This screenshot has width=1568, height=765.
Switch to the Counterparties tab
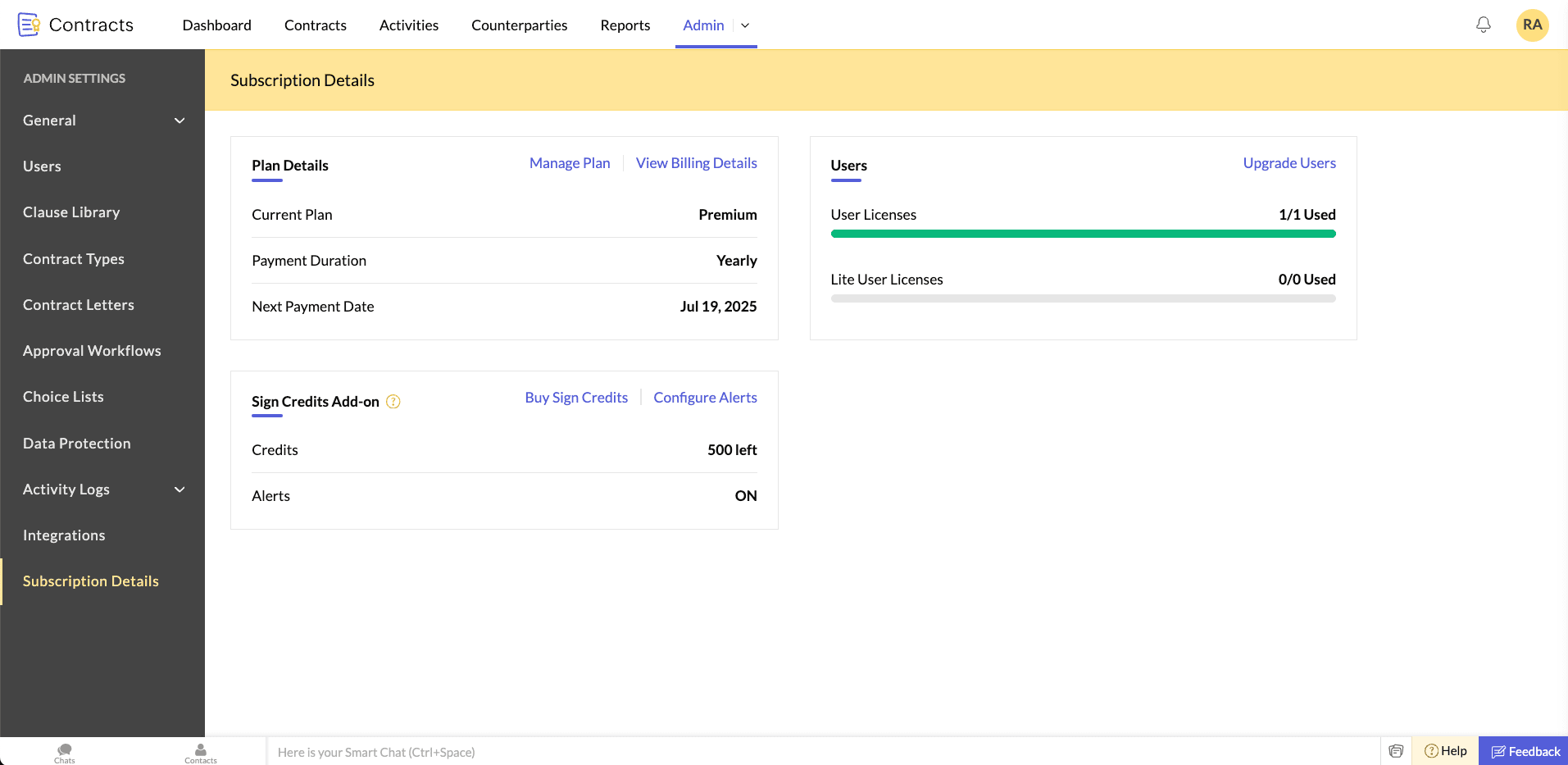pos(519,25)
